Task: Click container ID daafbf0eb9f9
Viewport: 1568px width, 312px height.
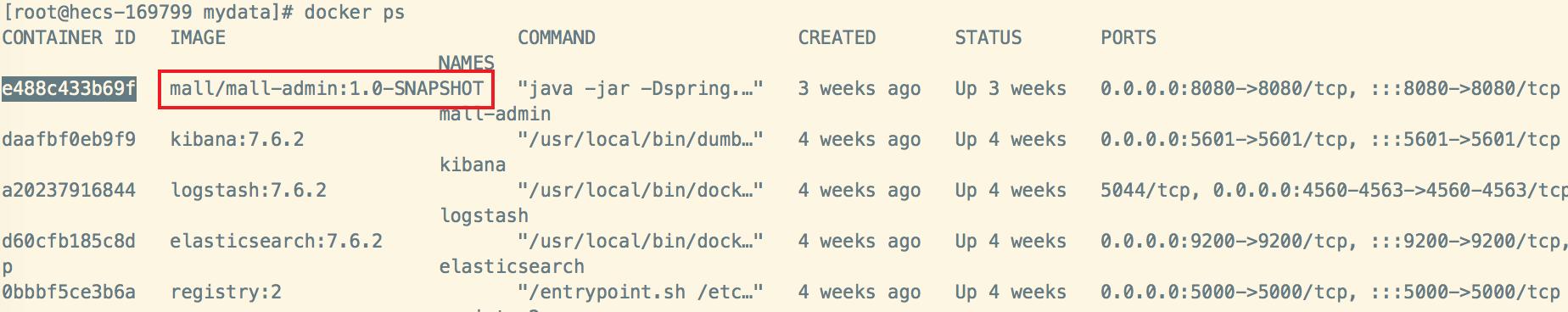Action: 69,140
